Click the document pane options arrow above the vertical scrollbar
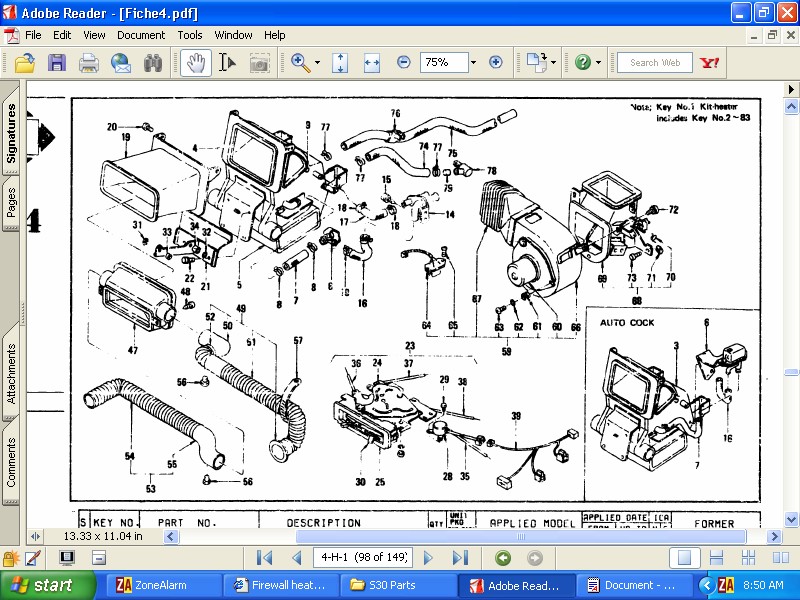Image resolution: width=800 pixels, height=600 pixels. pos(791,89)
